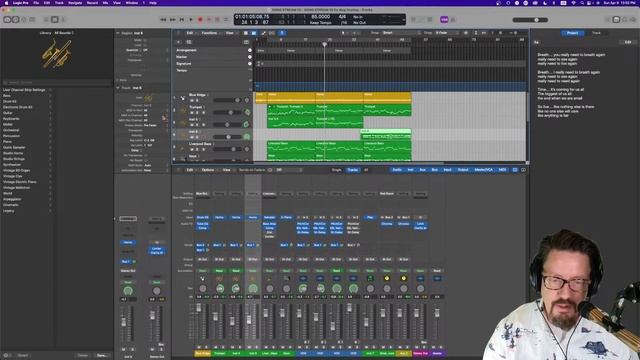Click the Wi-Fi icon in macOS menu bar
The image size is (640, 360).
pos(573,3)
